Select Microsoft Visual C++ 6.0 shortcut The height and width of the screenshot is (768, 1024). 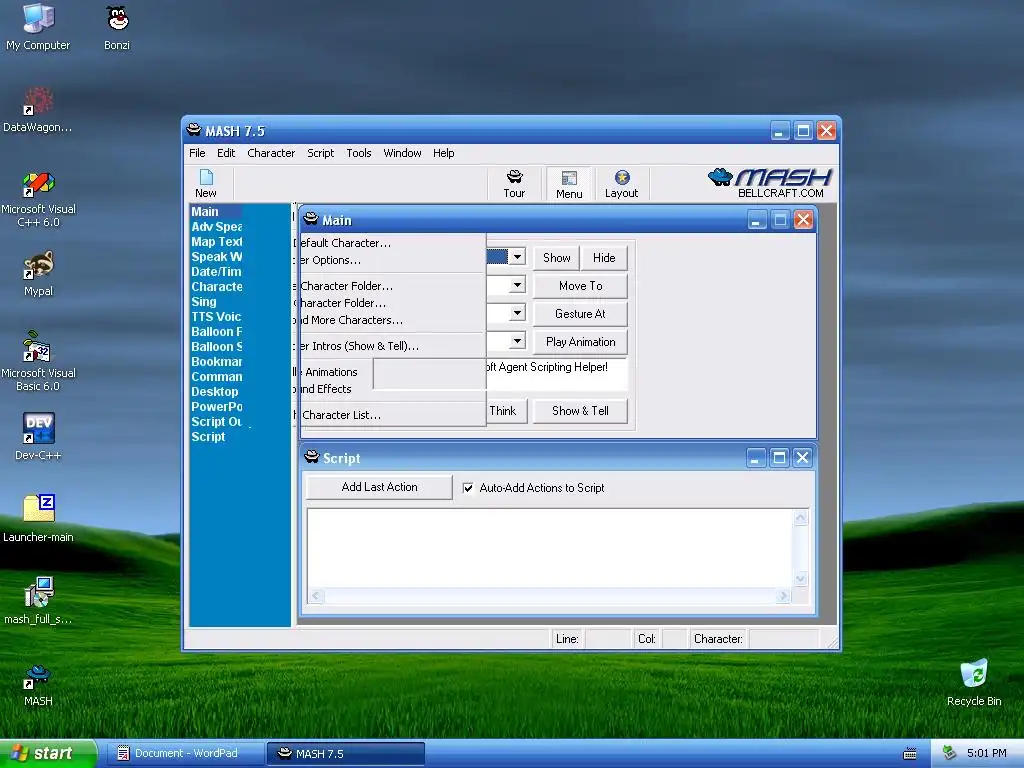coord(38,199)
